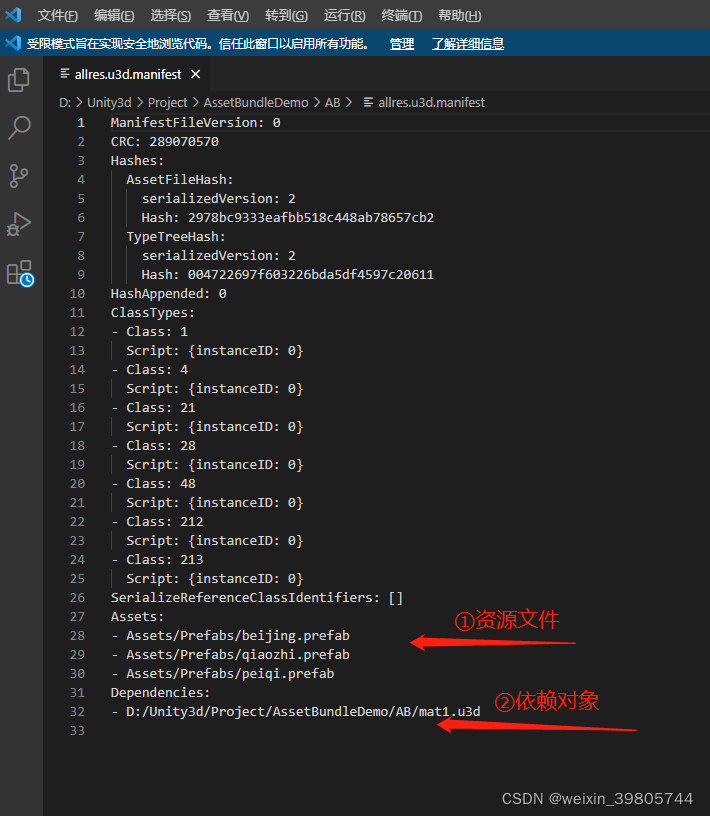Open the 终端(T) menu
Image resolution: width=710 pixels, height=816 pixels.
pyautogui.click(x=401, y=16)
